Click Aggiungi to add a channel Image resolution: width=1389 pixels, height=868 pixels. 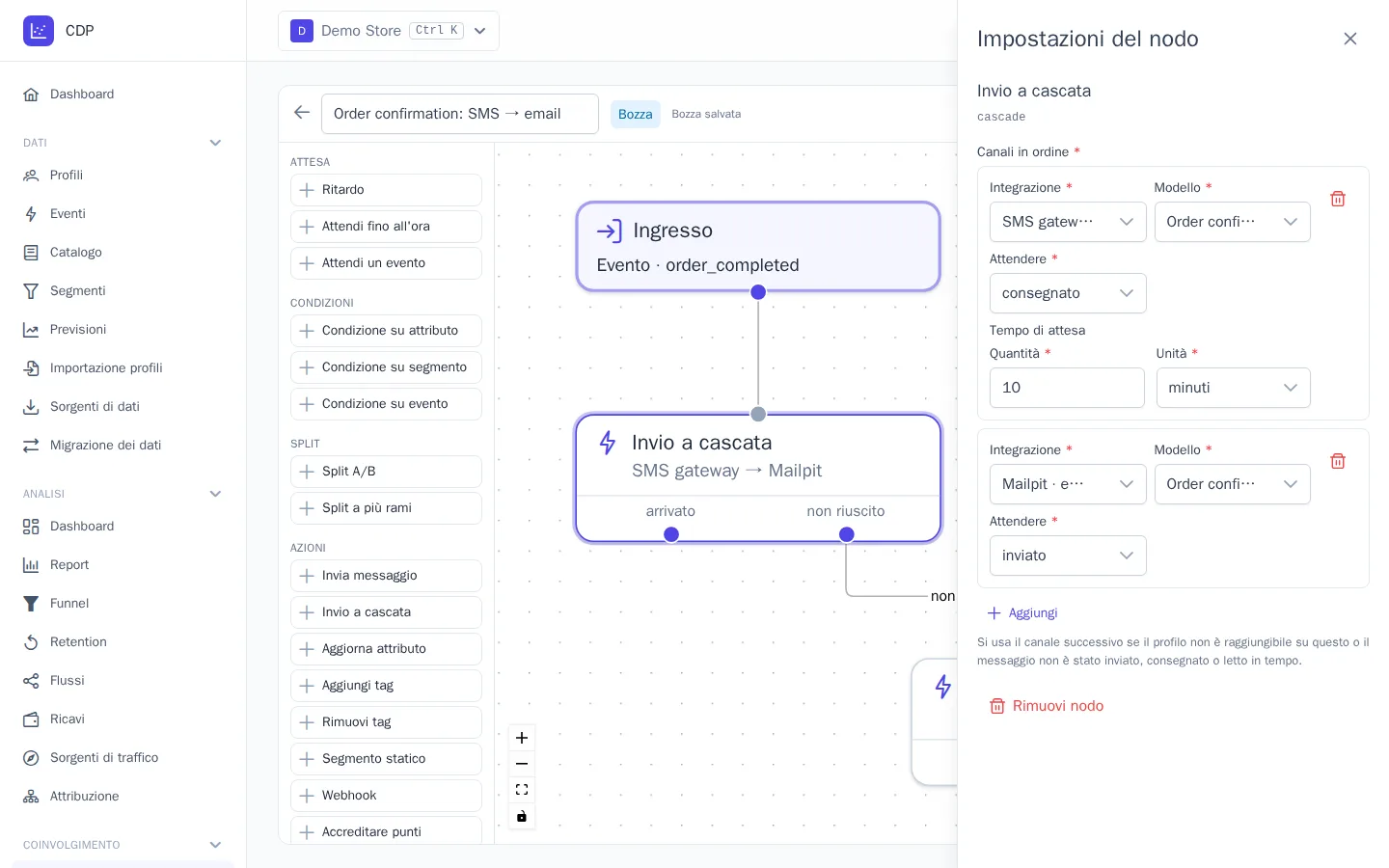[x=1022, y=613]
